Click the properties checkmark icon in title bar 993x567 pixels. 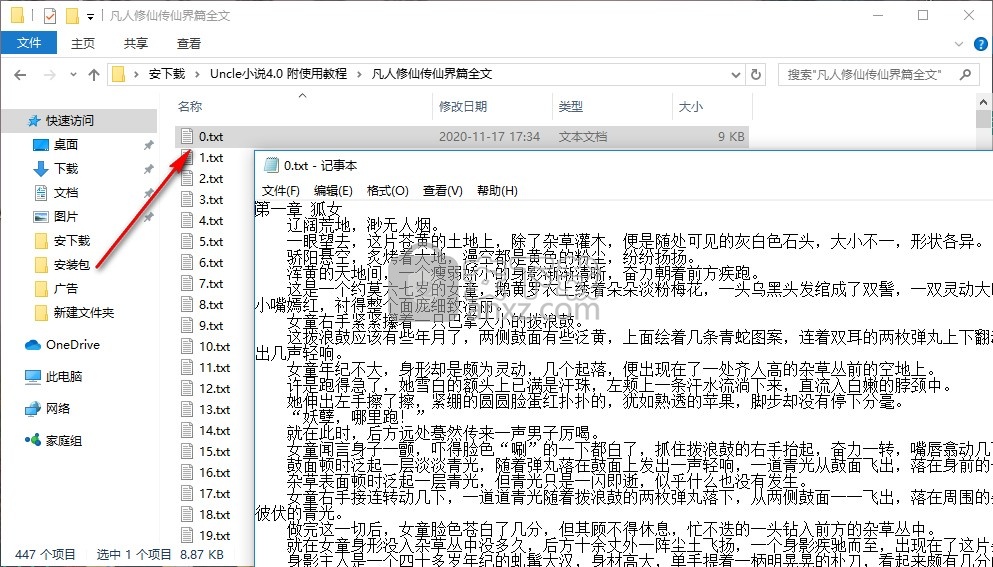click(x=49, y=15)
